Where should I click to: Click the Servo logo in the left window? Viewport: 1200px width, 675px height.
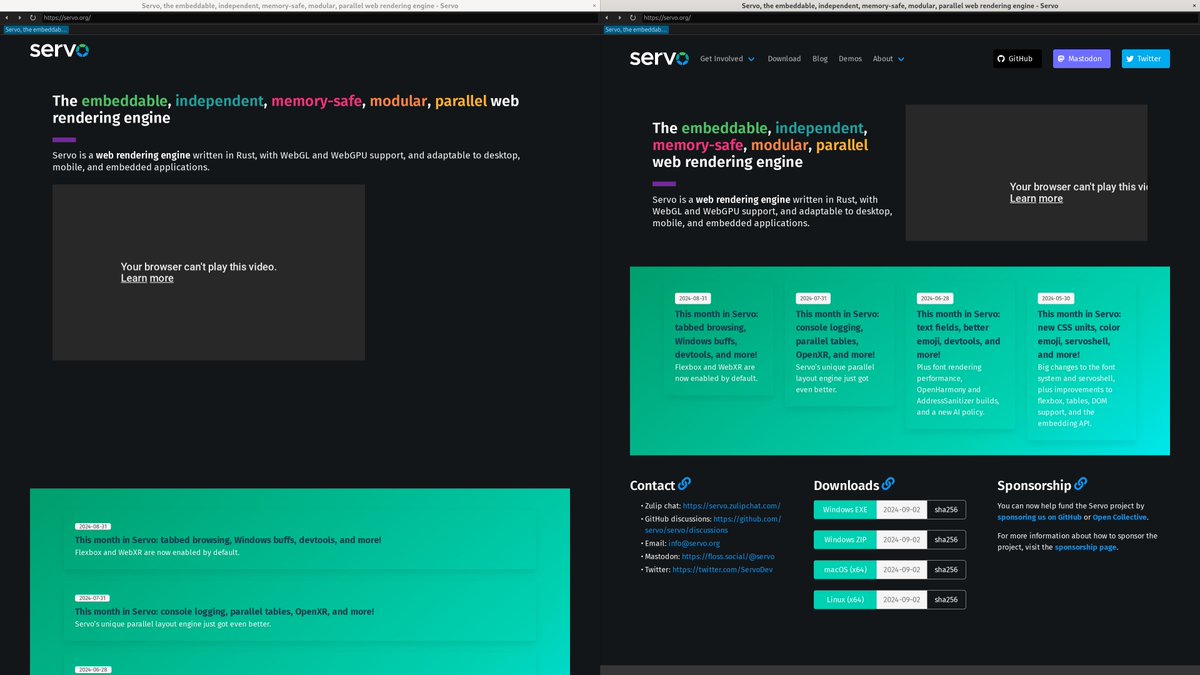click(x=59, y=50)
